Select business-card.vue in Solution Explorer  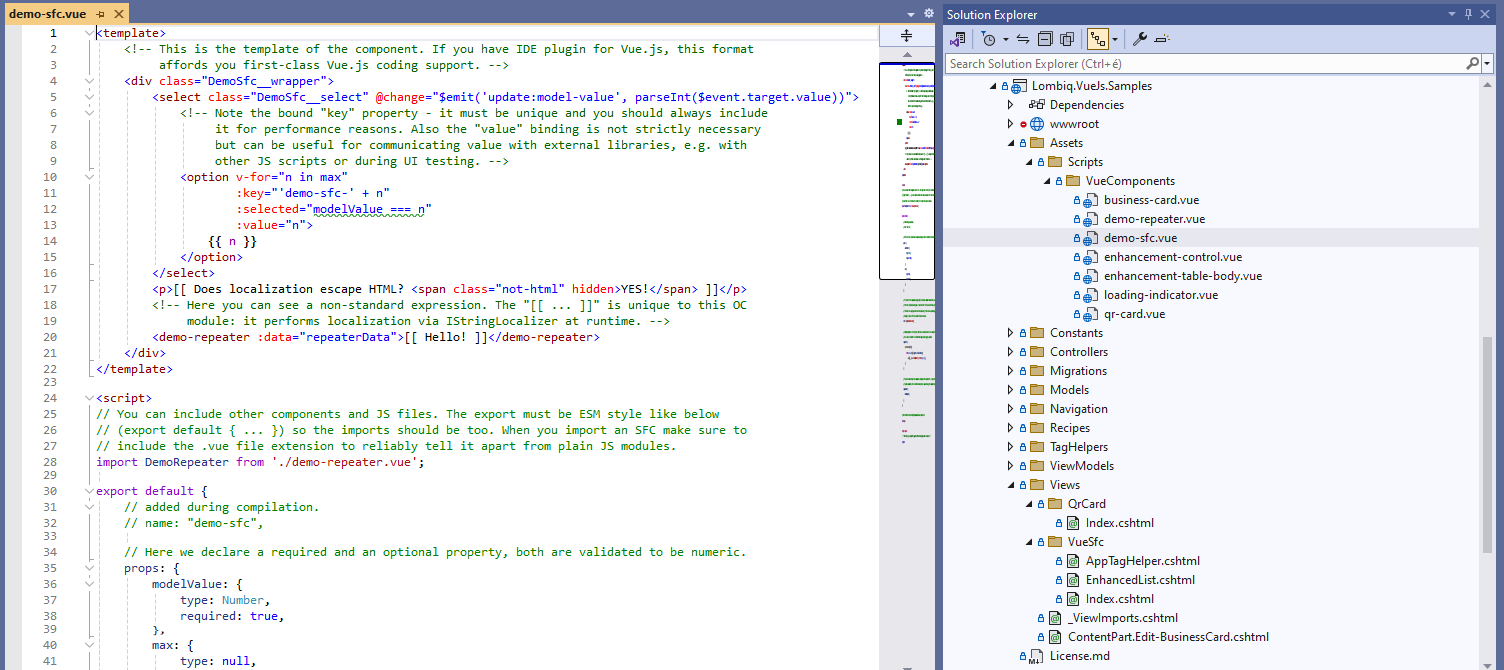coord(1151,200)
